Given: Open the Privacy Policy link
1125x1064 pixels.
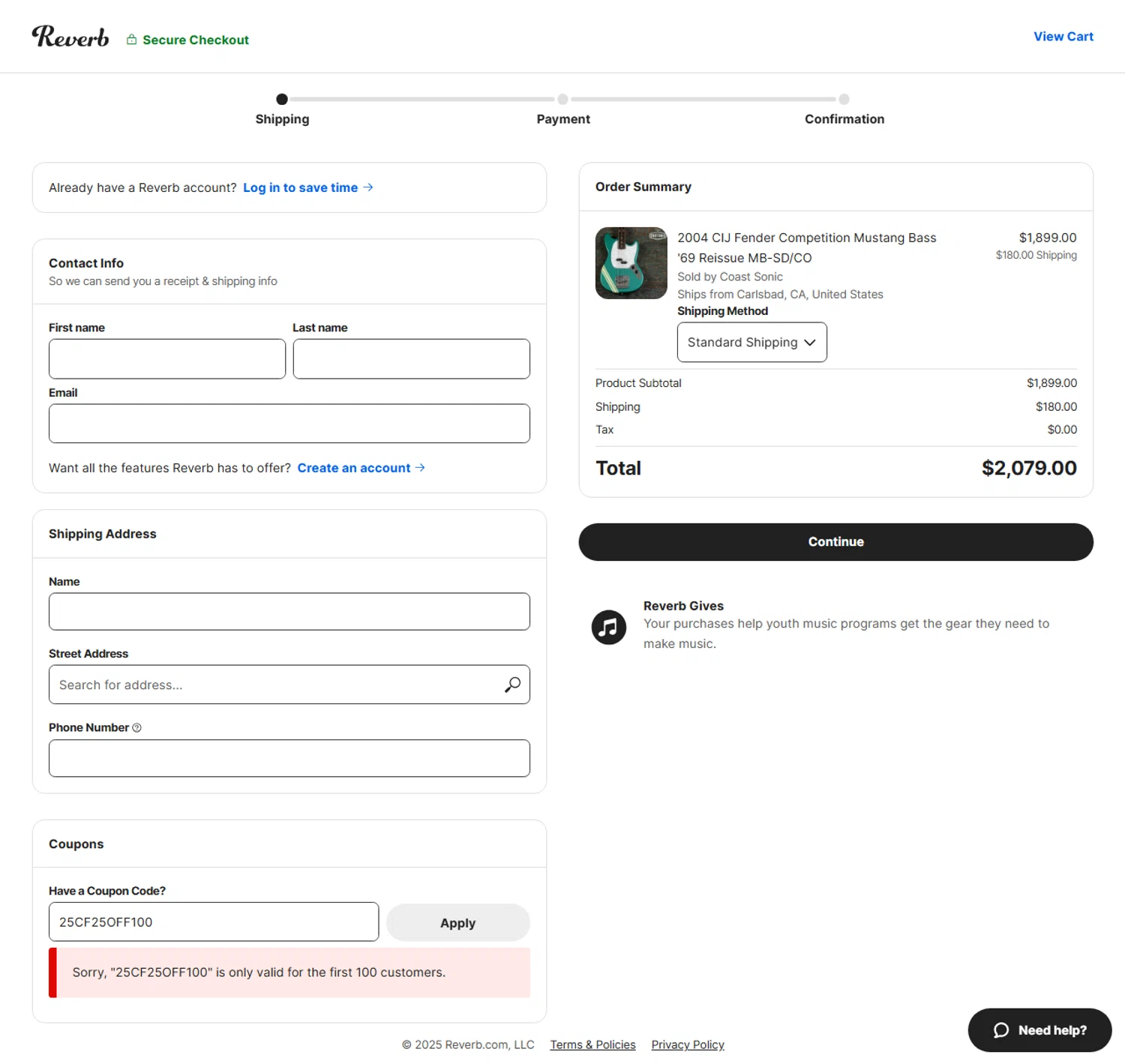Looking at the screenshot, I should (687, 1045).
